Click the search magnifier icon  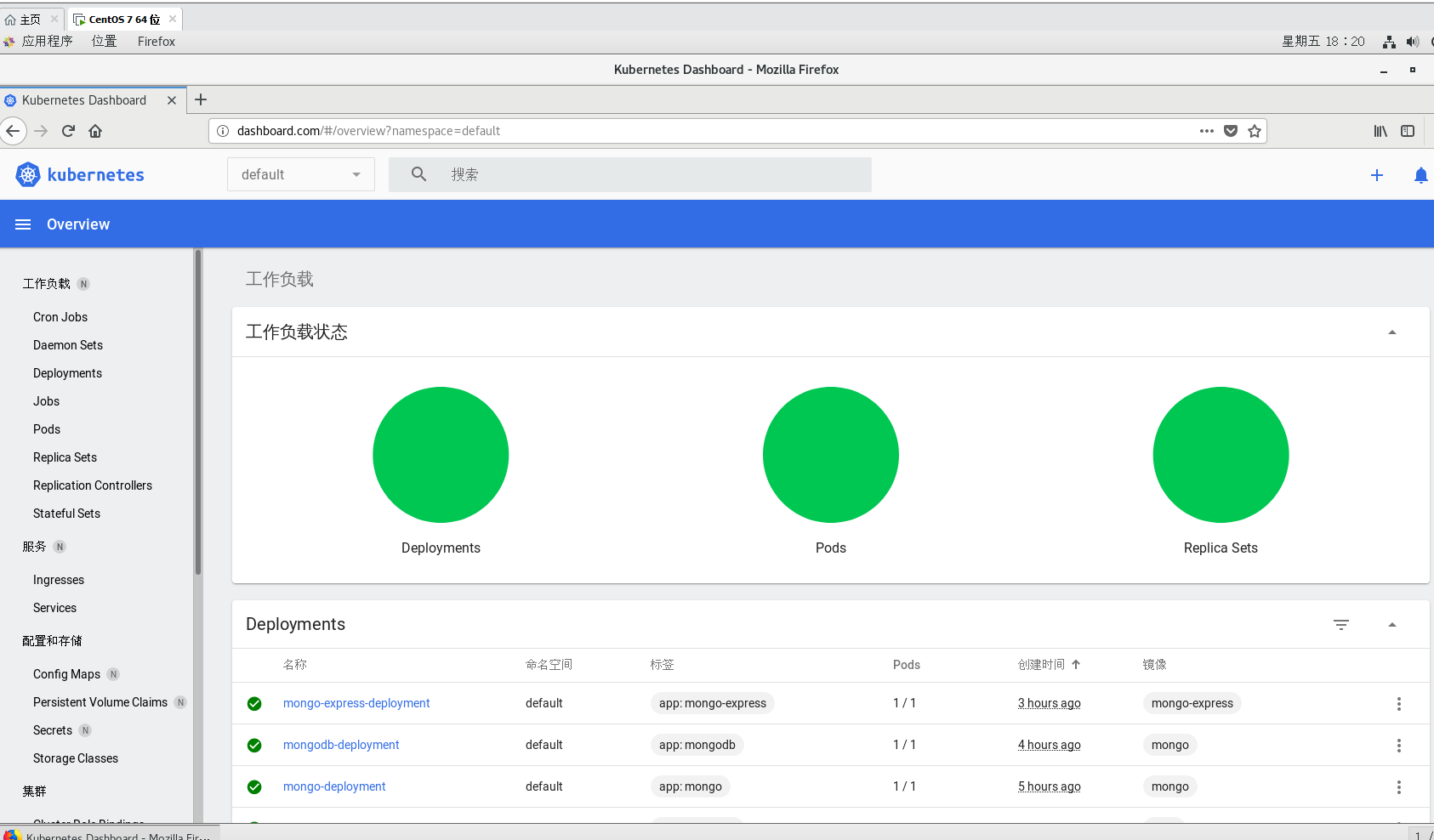[418, 174]
